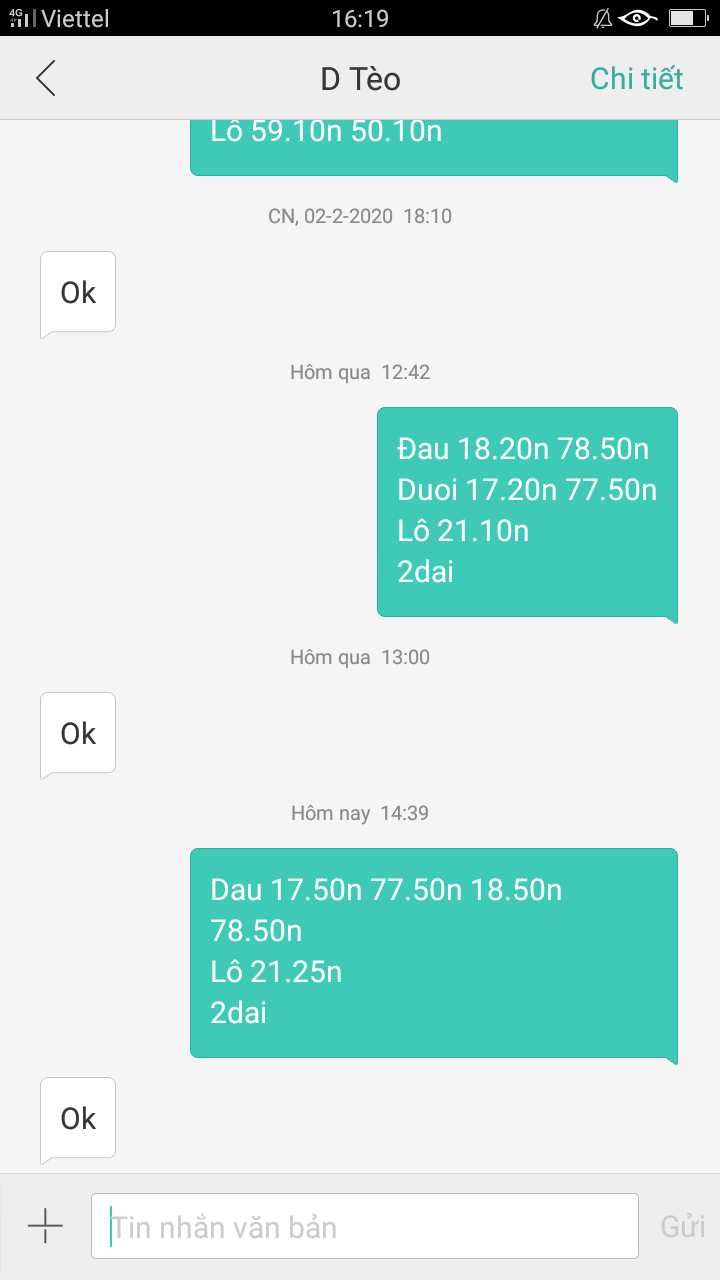This screenshot has width=720, height=1280.
Task: Select sent message starting Đau 18.20n
Action: (527, 511)
